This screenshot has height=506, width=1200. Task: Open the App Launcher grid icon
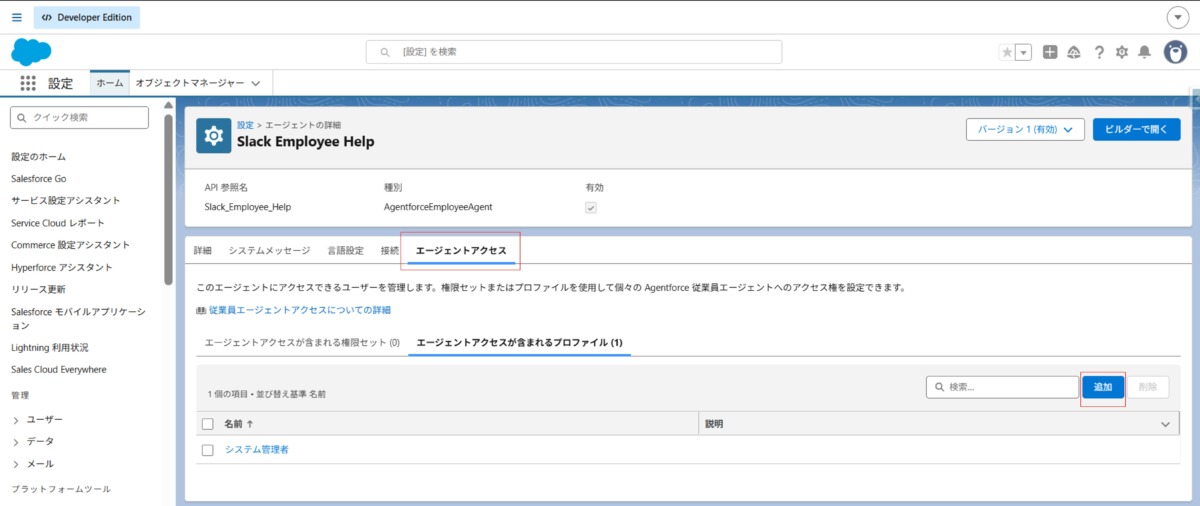click(x=28, y=84)
